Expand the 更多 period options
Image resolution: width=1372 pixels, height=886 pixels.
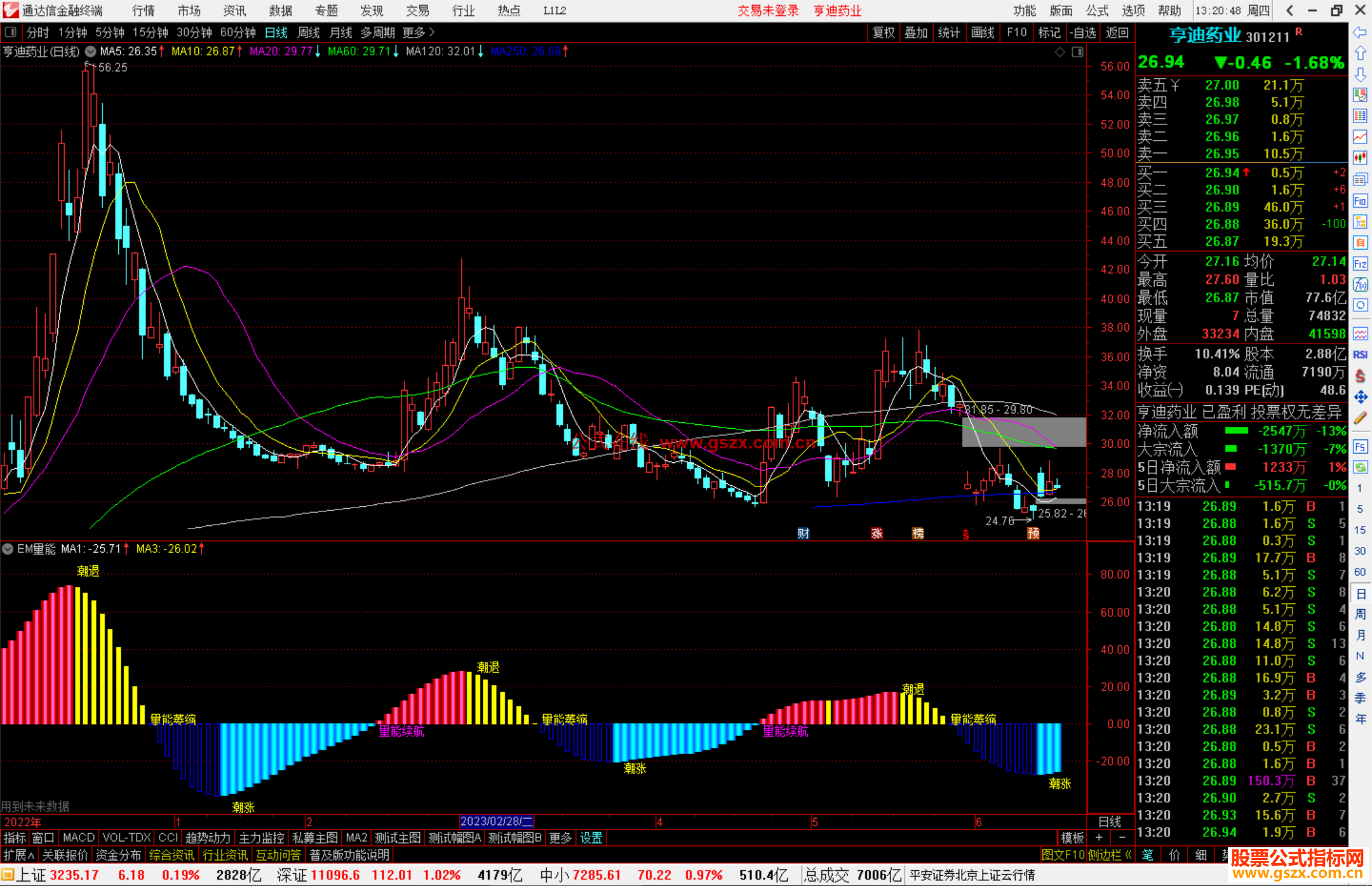(418, 32)
